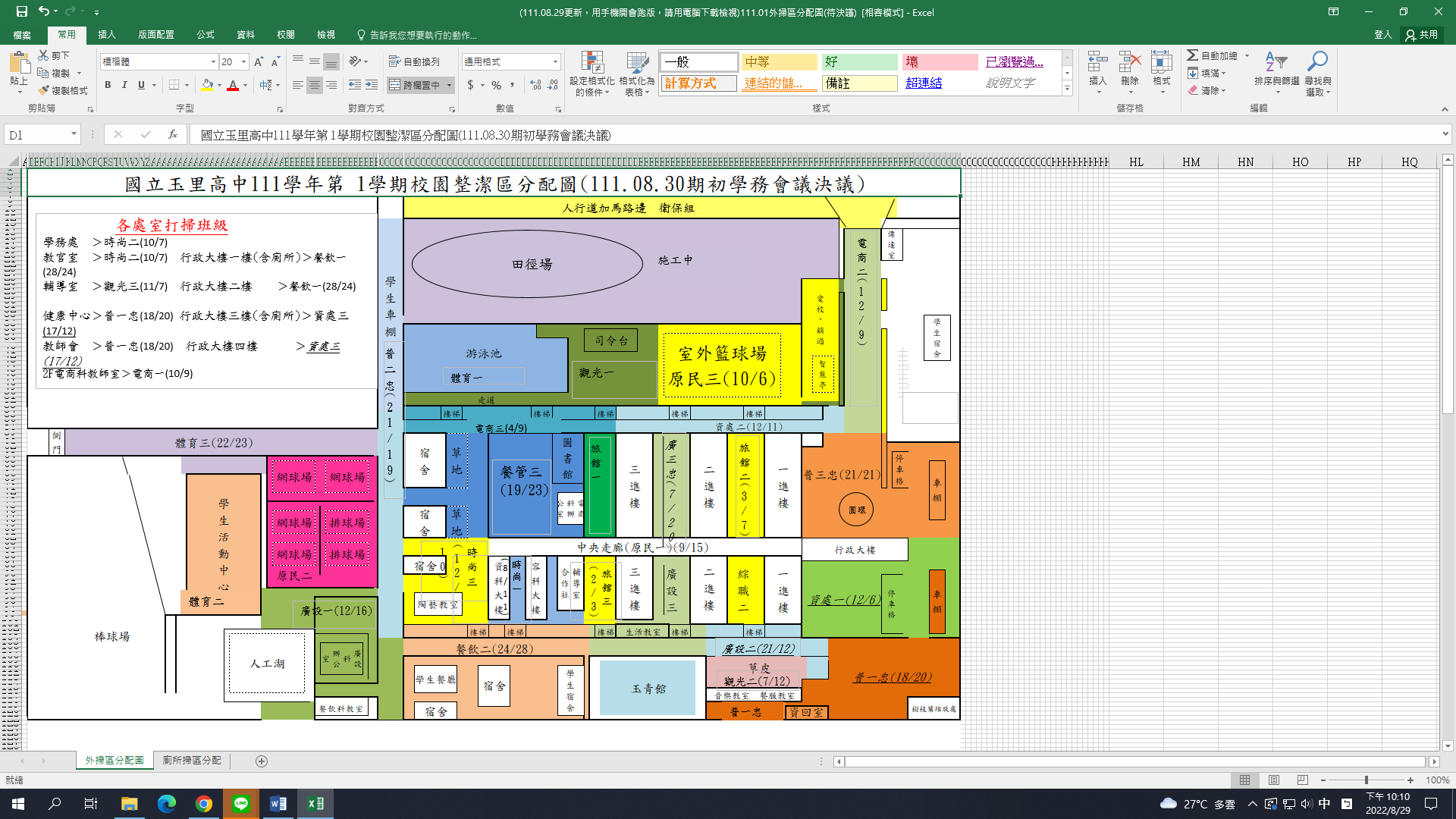Toggle Bold formatting
Image resolution: width=1456 pixels, height=819 pixels.
[x=108, y=85]
